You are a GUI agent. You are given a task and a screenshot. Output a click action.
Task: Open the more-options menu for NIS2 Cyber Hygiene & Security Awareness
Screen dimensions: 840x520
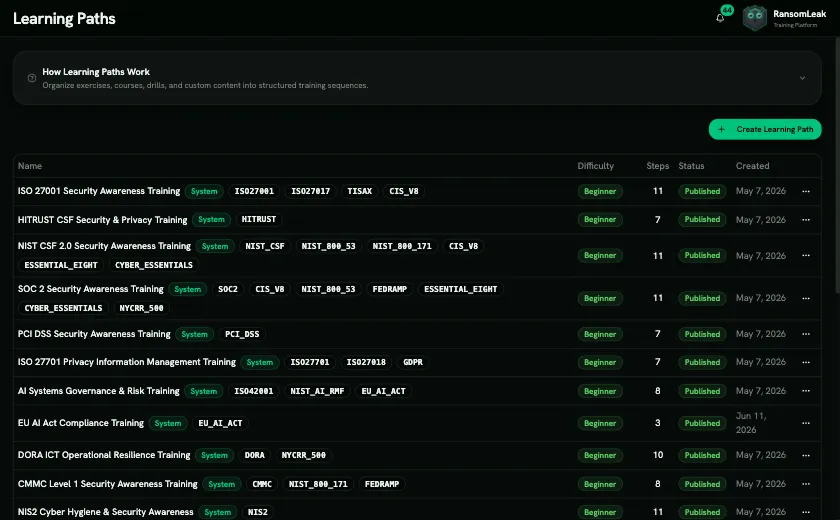[x=805, y=513]
